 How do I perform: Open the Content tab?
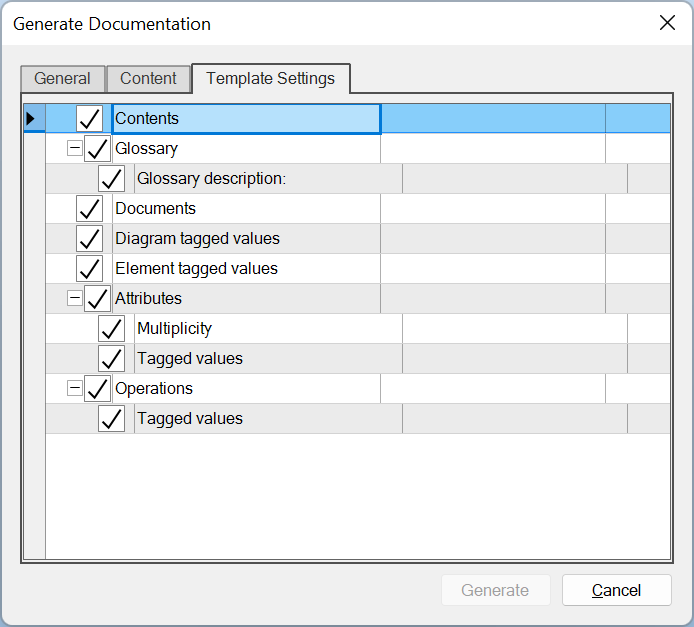(148, 79)
